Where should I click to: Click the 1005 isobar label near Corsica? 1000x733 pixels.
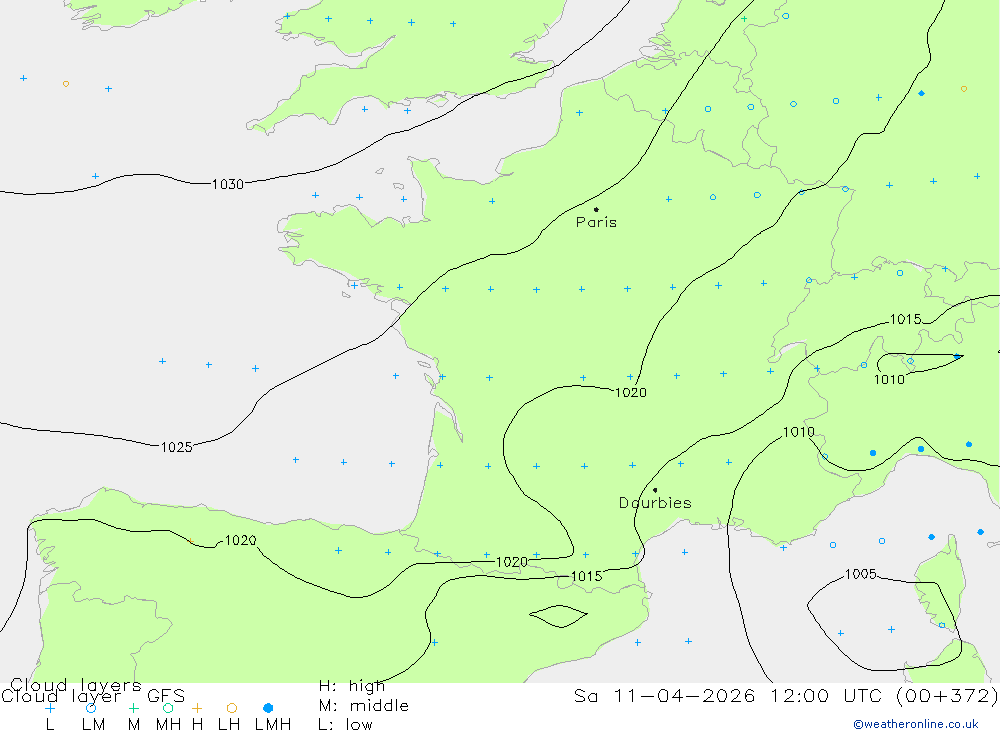861,574
